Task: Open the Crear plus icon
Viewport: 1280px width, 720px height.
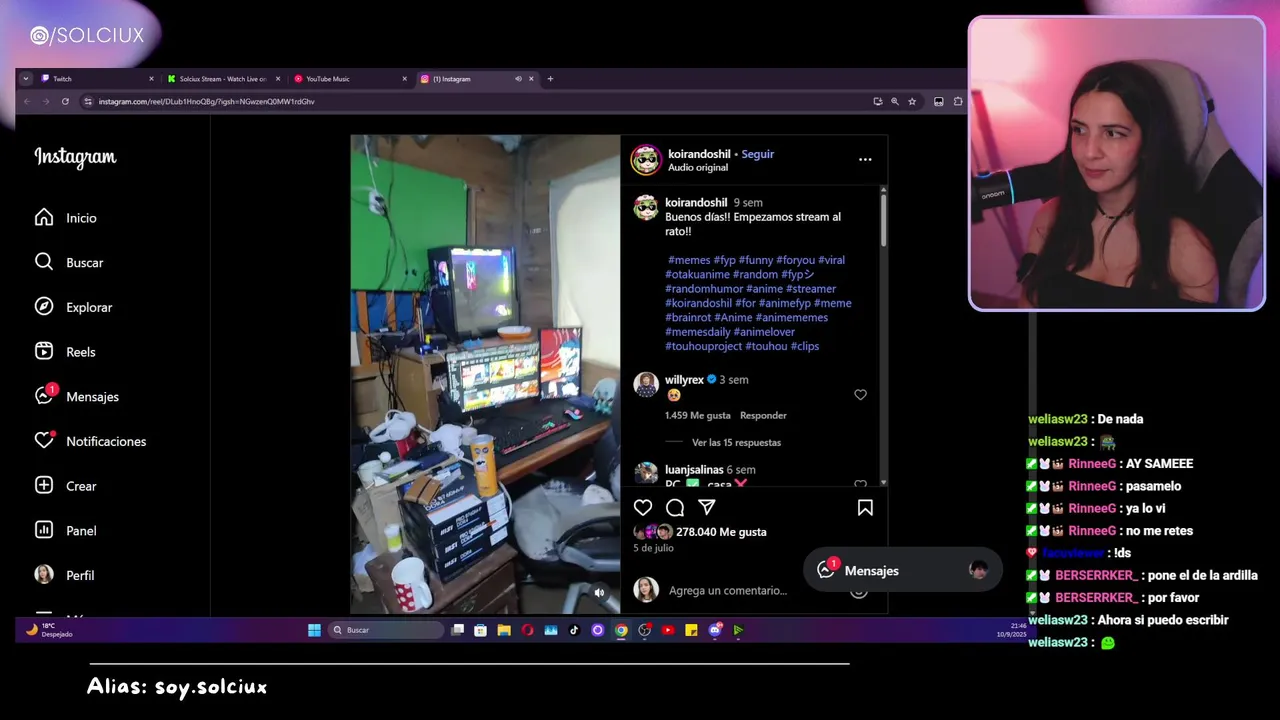Action: [x=44, y=486]
